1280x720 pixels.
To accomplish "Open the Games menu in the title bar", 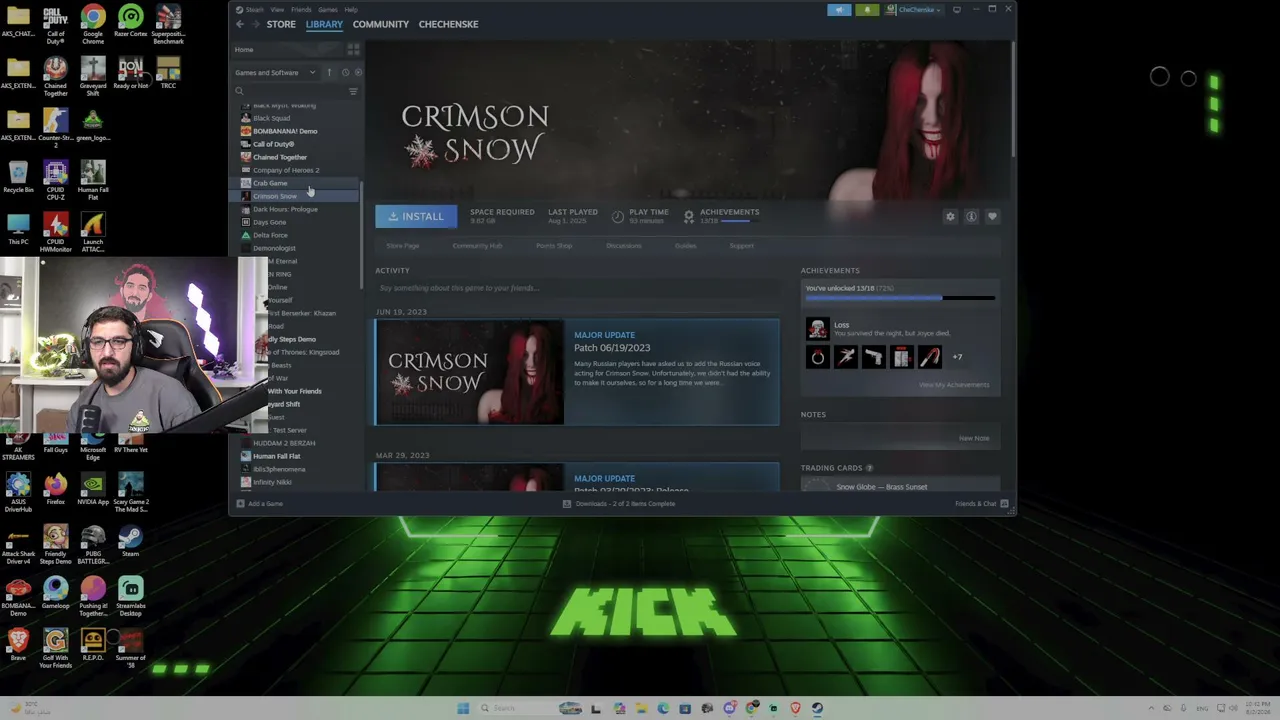I will (327, 10).
